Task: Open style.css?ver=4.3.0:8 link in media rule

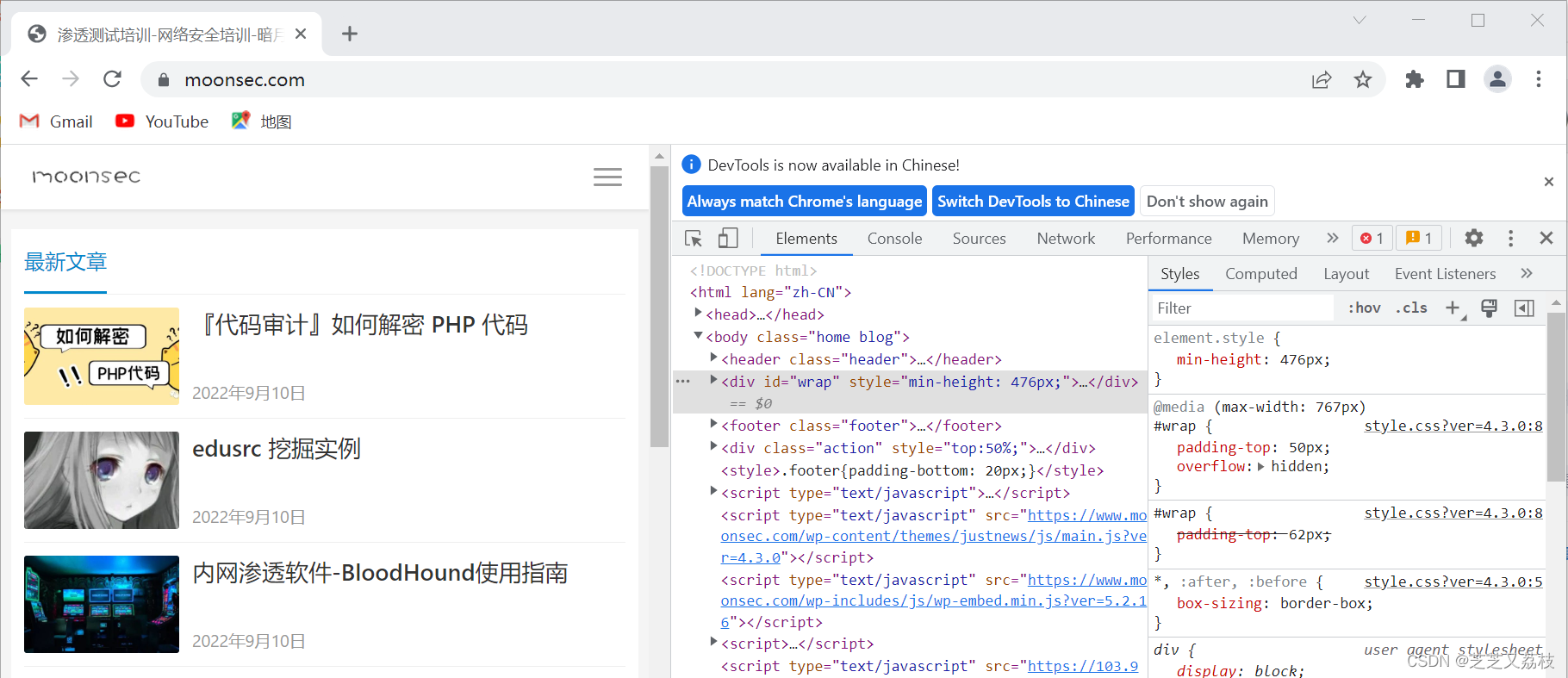Action: [1453, 426]
